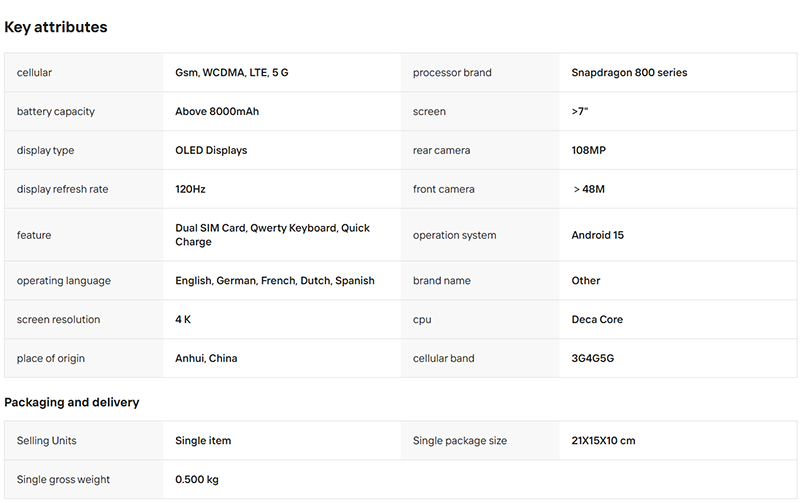The width and height of the screenshot is (800, 503).
Task: Click the 108MP rear camera value
Action: click(588, 150)
